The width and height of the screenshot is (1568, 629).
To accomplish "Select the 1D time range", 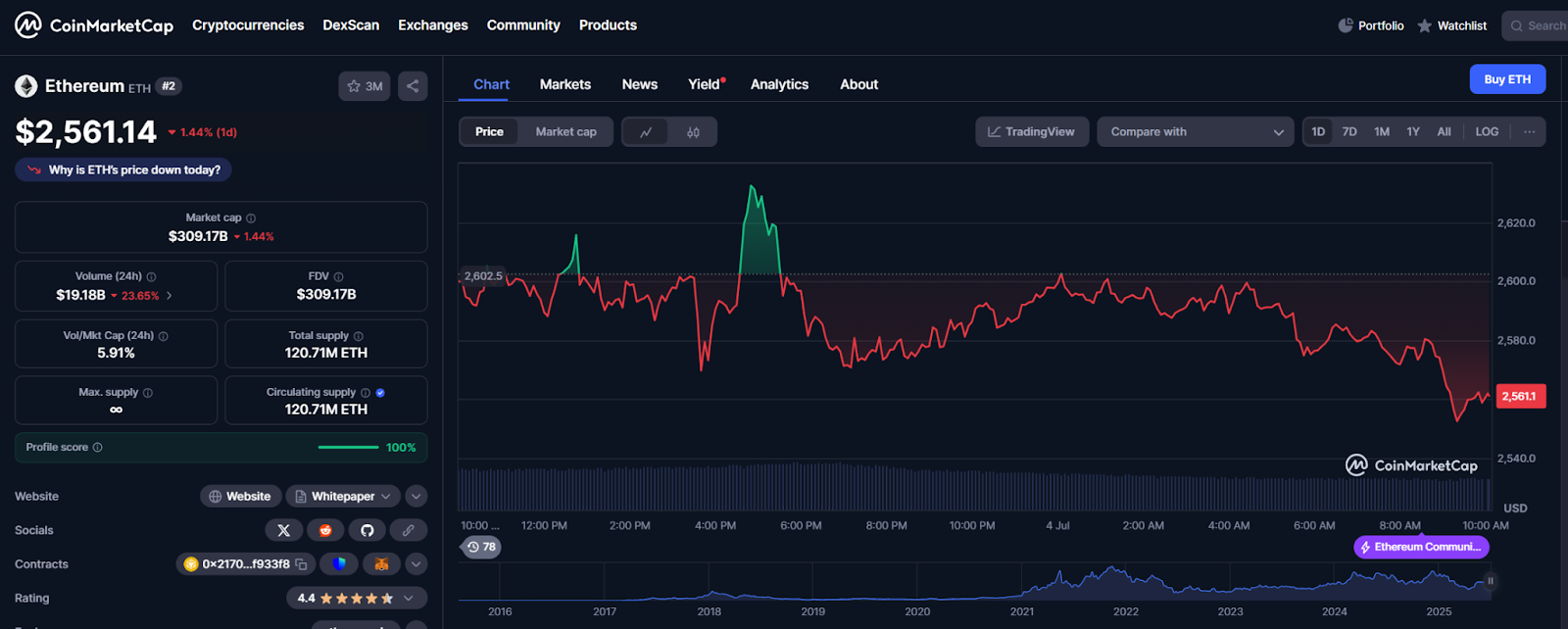I will tap(1318, 132).
